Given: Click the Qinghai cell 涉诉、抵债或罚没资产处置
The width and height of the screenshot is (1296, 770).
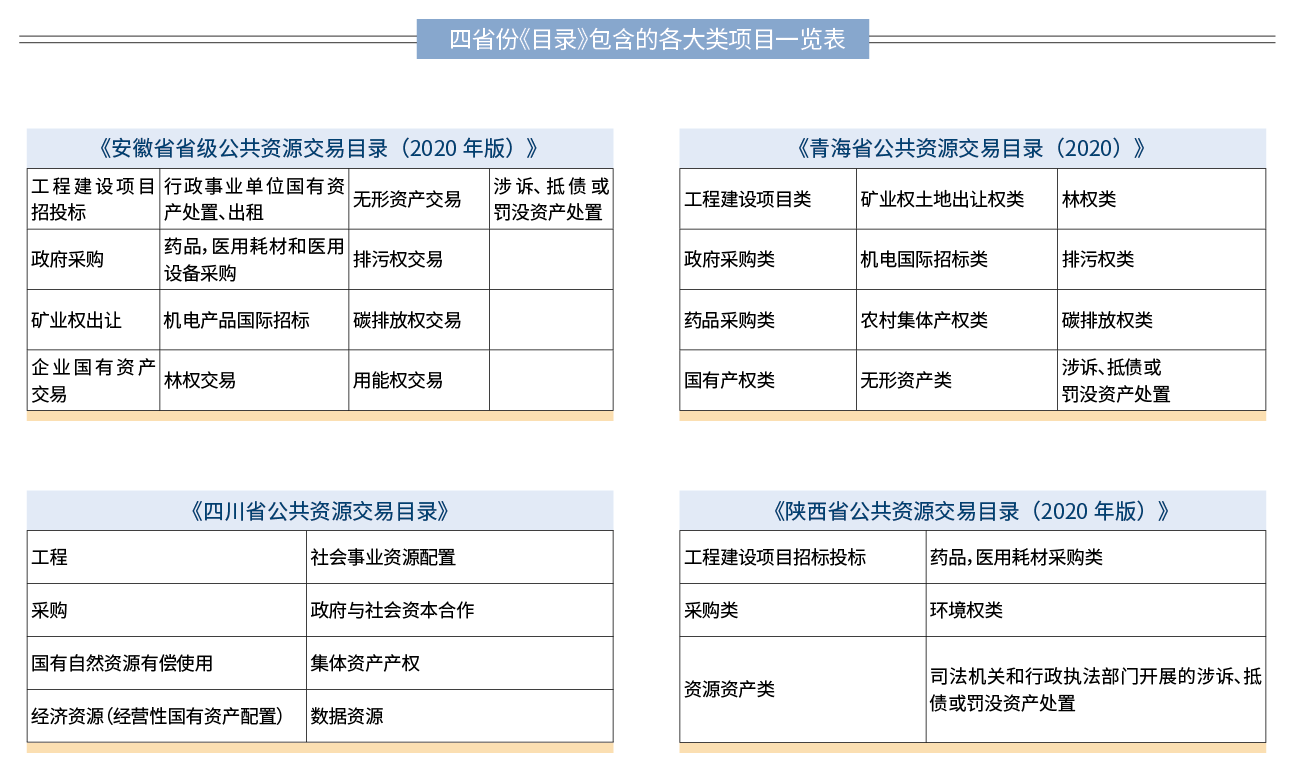Looking at the screenshot, I should [1161, 380].
